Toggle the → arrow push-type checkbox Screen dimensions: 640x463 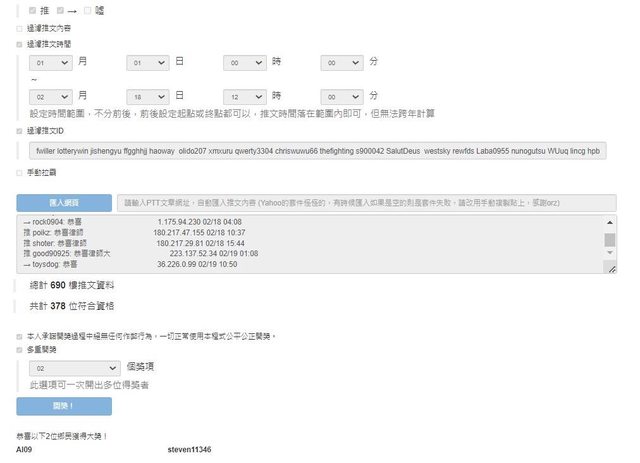[62, 10]
